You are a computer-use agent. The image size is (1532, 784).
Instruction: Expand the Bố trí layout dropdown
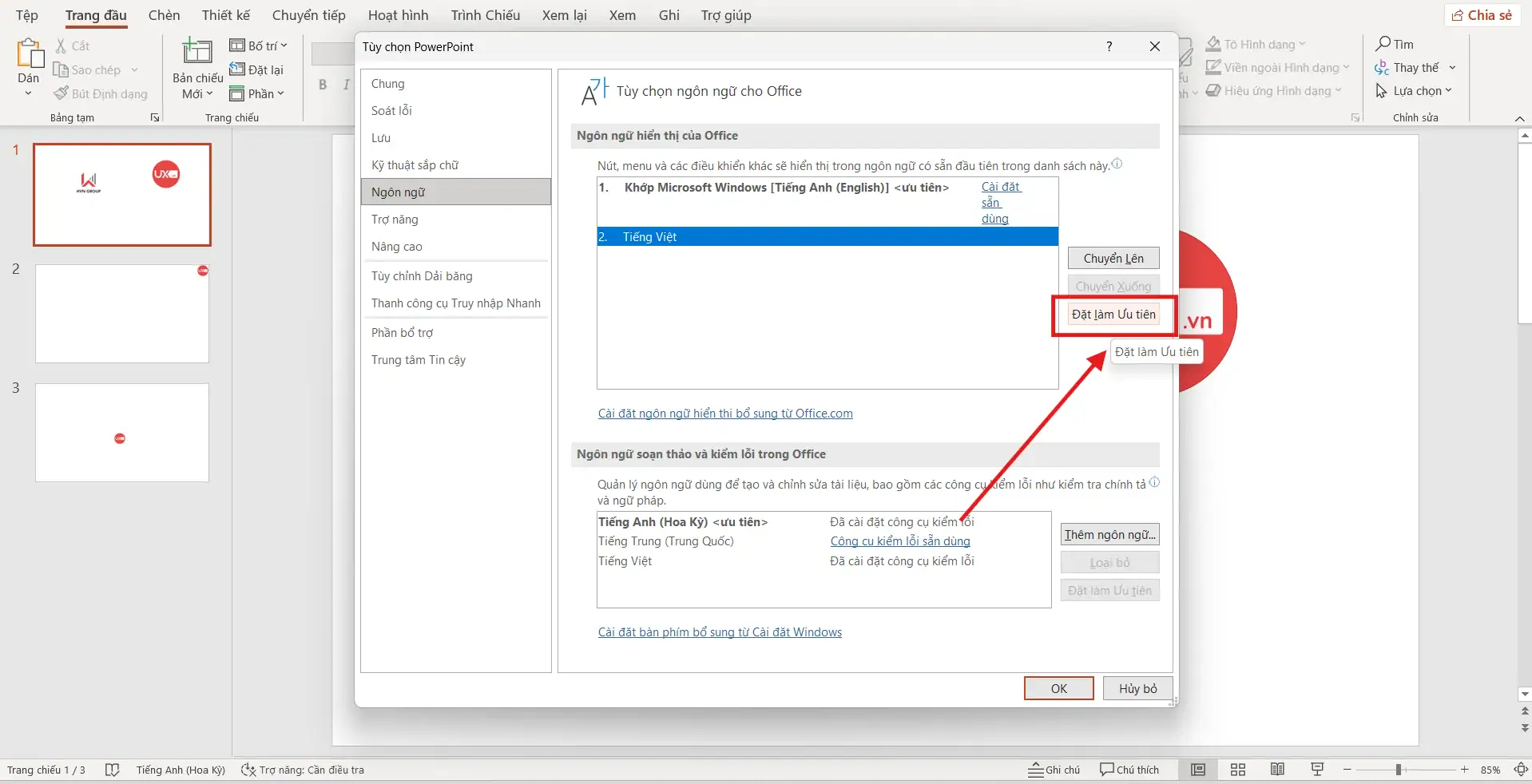coord(259,46)
